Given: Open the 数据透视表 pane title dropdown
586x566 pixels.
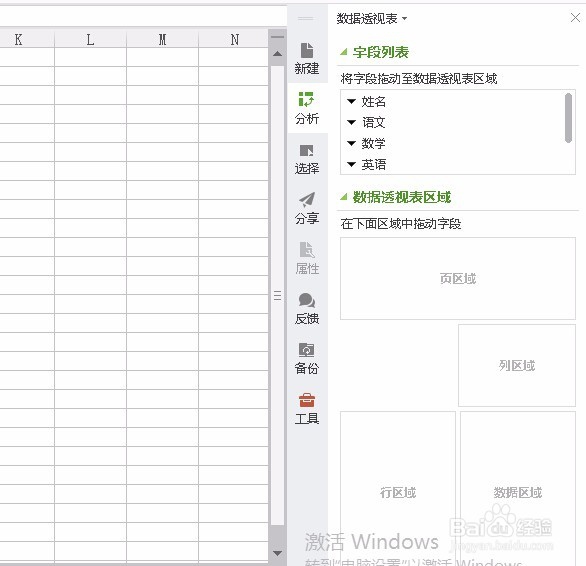Looking at the screenshot, I should pyautogui.click(x=404, y=18).
